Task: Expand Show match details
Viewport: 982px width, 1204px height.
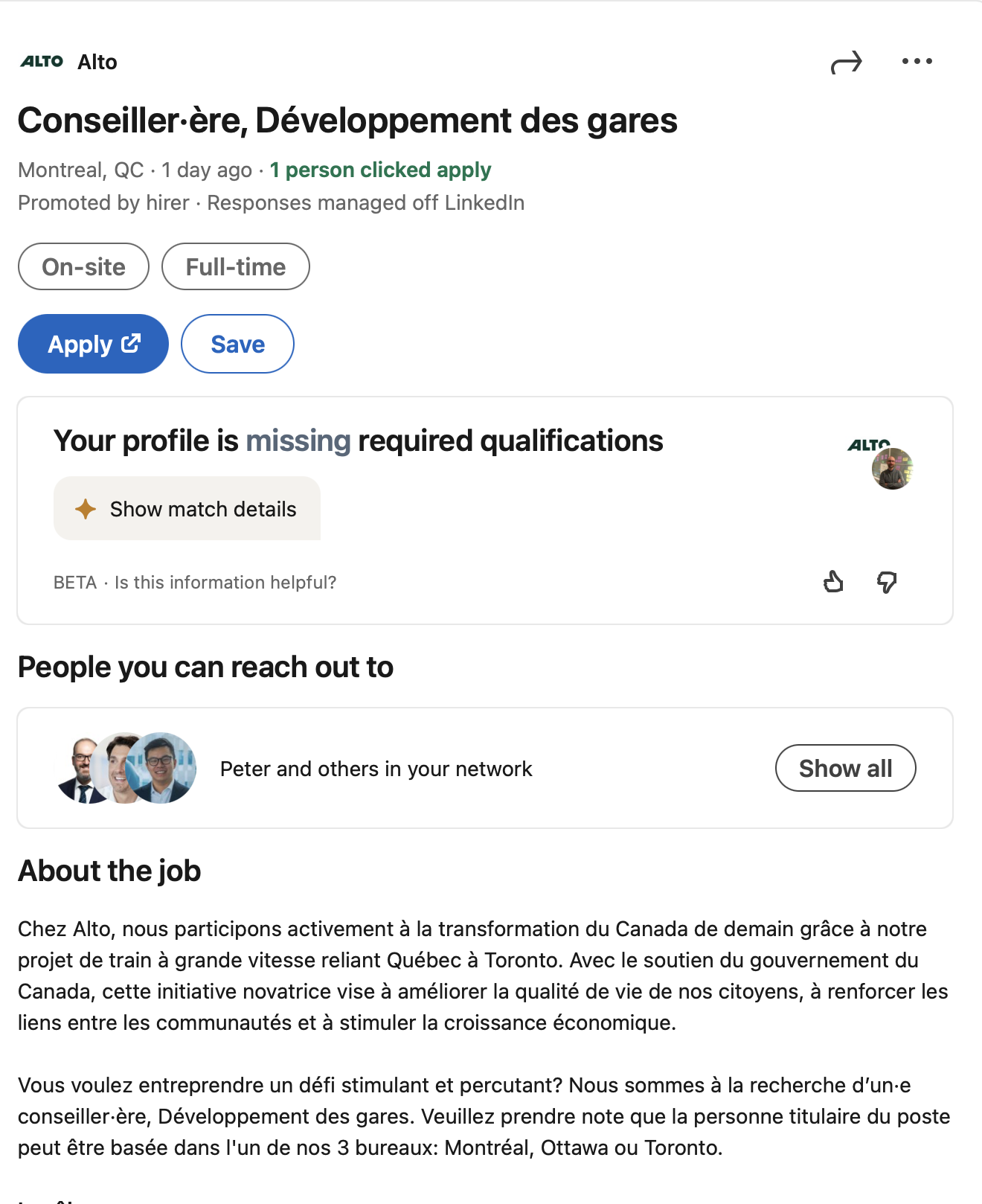Action: point(187,509)
